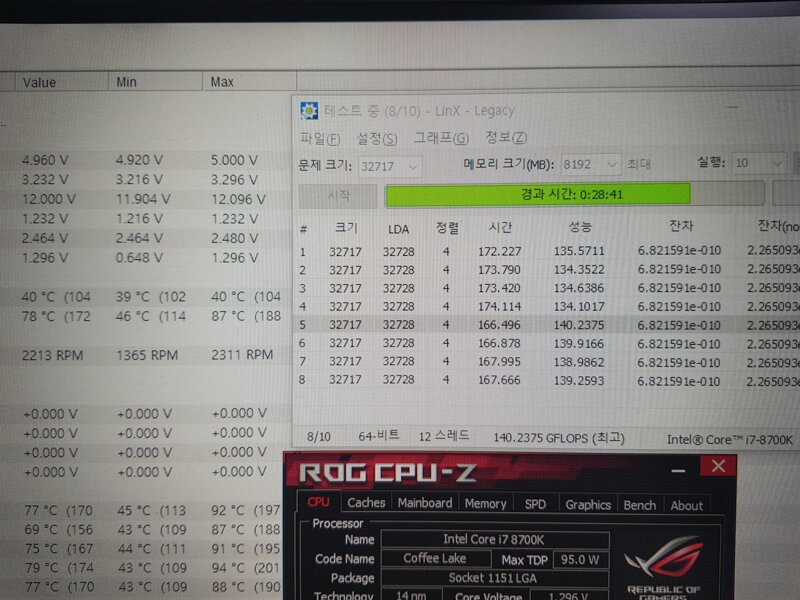Click the Code Name field Coffee Lake
800x600 pixels.
pyautogui.click(x=435, y=558)
